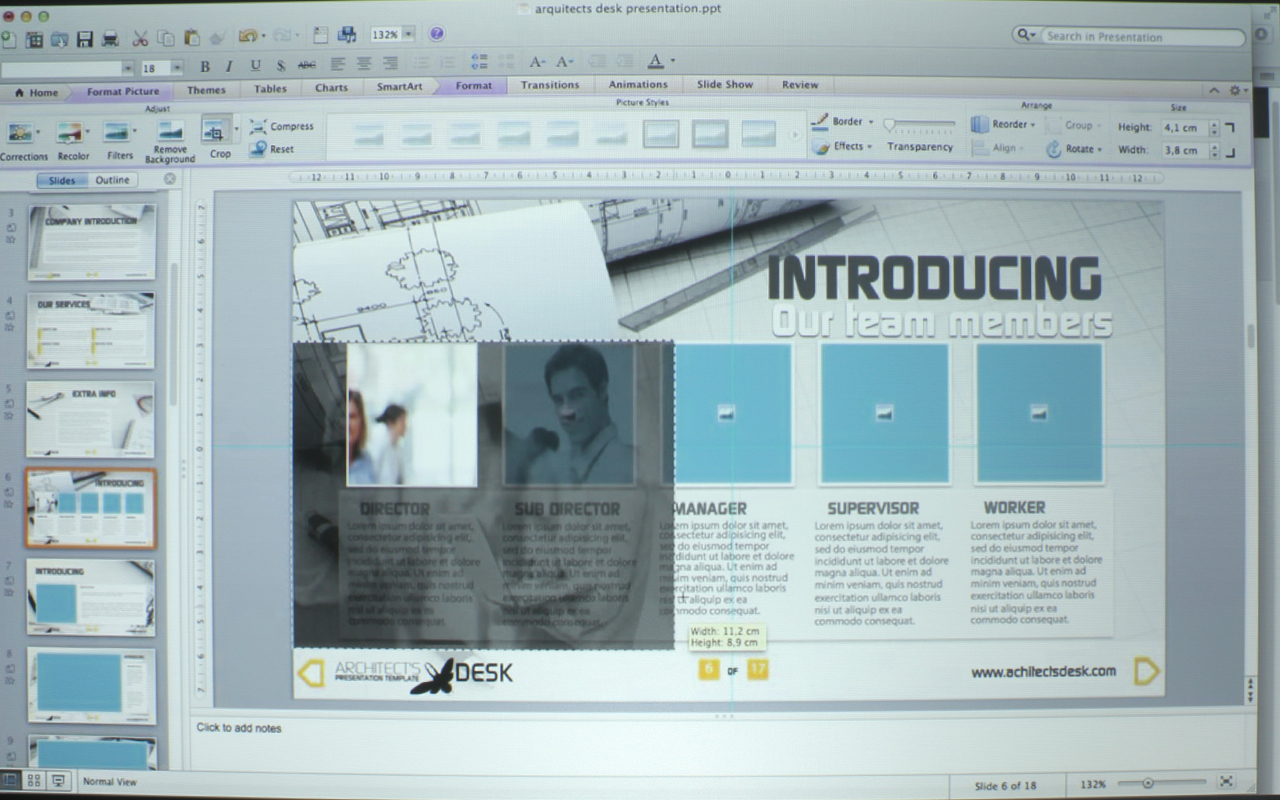1280x800 pixels.
Task: Close the slides sidebar pane
Action: [170, 179]
